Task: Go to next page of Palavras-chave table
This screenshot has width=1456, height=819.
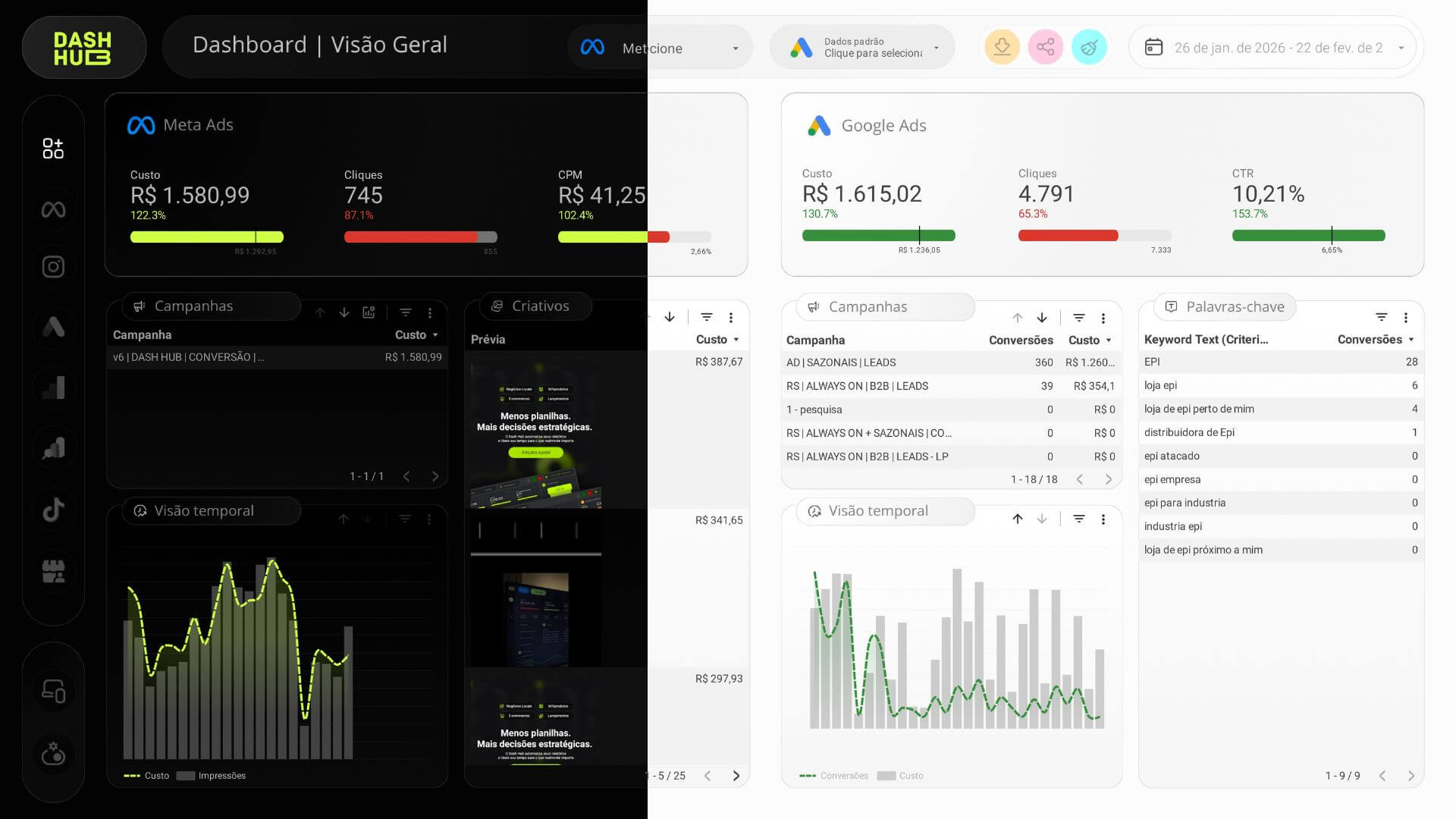Action: pyautogui.click(x=1410, y=776)
